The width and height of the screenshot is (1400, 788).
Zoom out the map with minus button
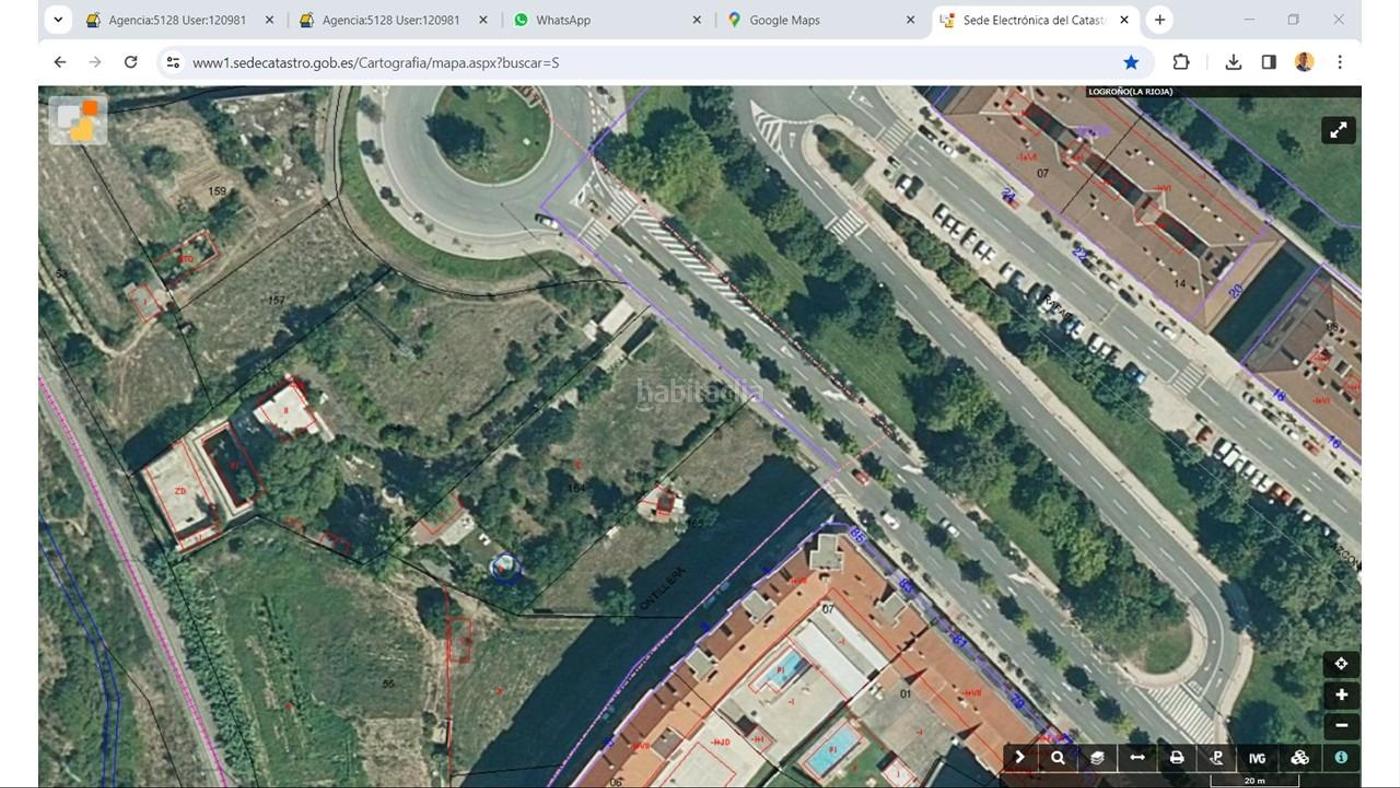click(x=1341, y=725)
